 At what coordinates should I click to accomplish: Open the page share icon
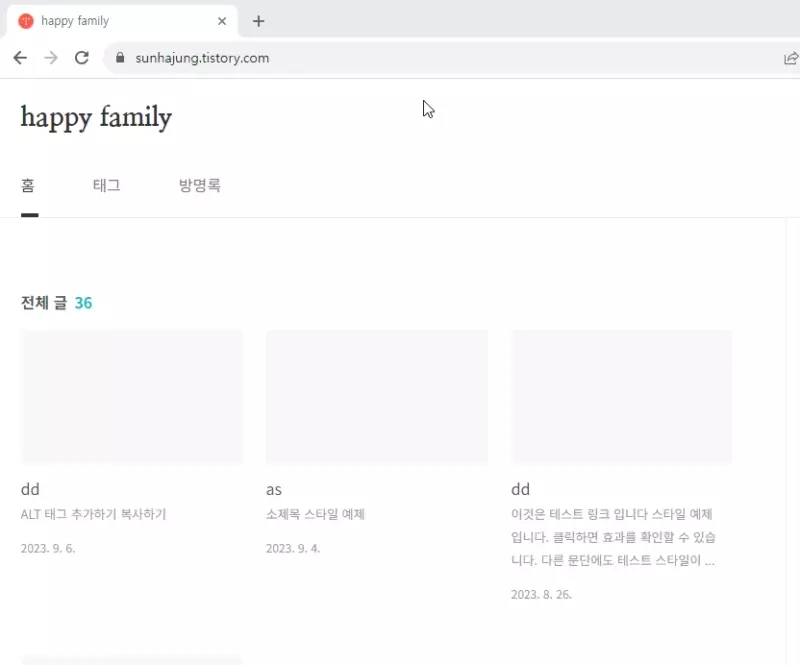pyautogui.click(x=790, y=58)
